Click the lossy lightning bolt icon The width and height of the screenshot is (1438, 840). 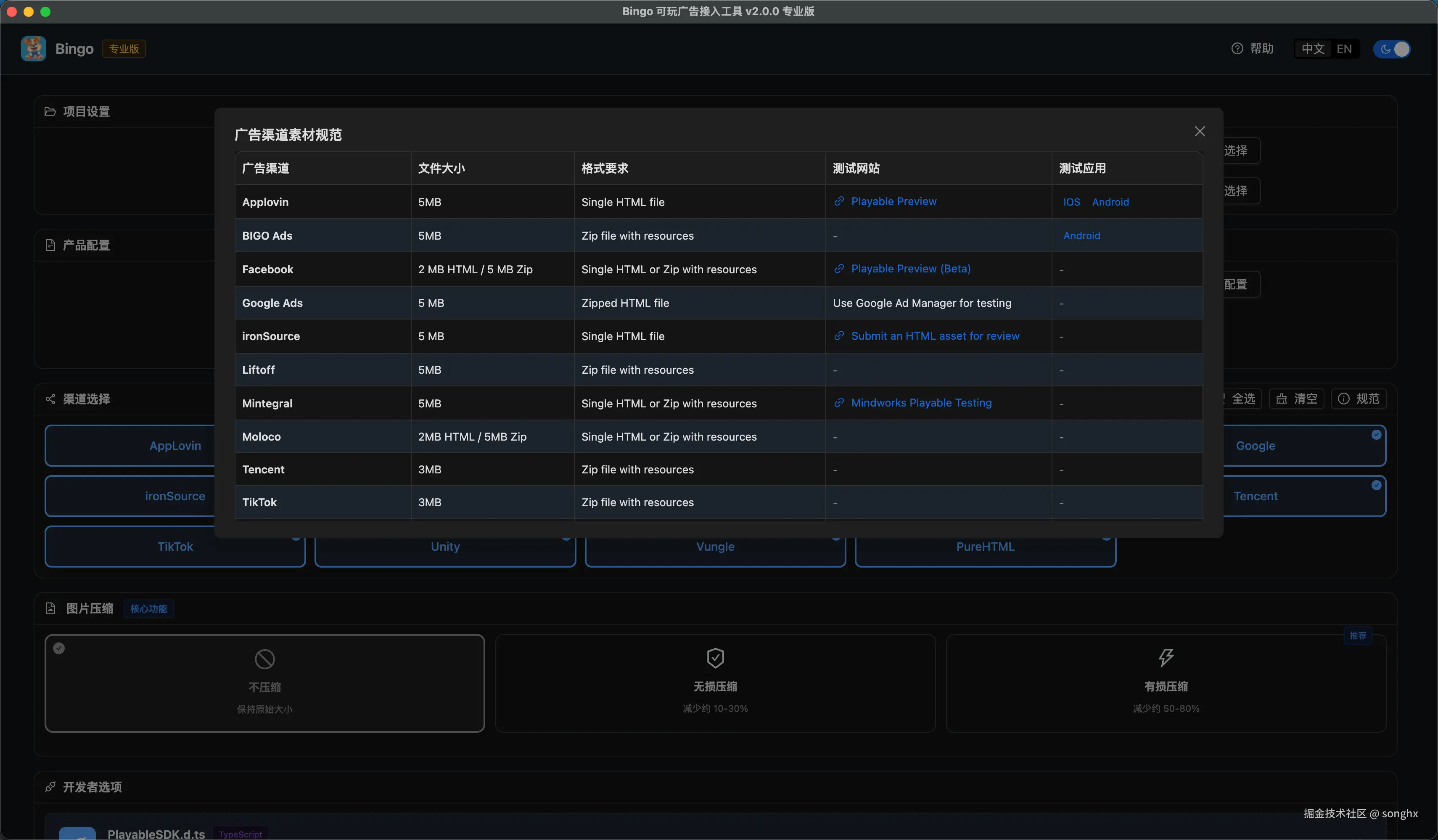pos(1166,658)
